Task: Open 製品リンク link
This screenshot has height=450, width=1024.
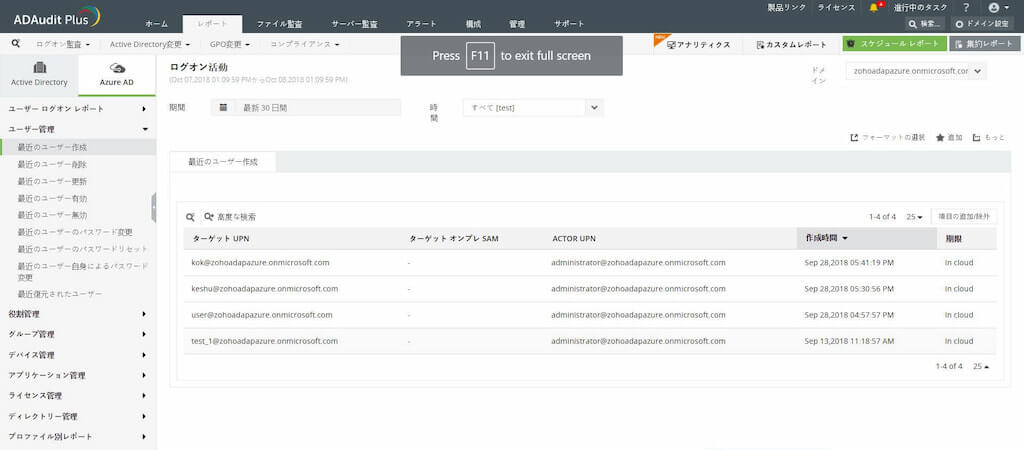Action: click(786, 7)
